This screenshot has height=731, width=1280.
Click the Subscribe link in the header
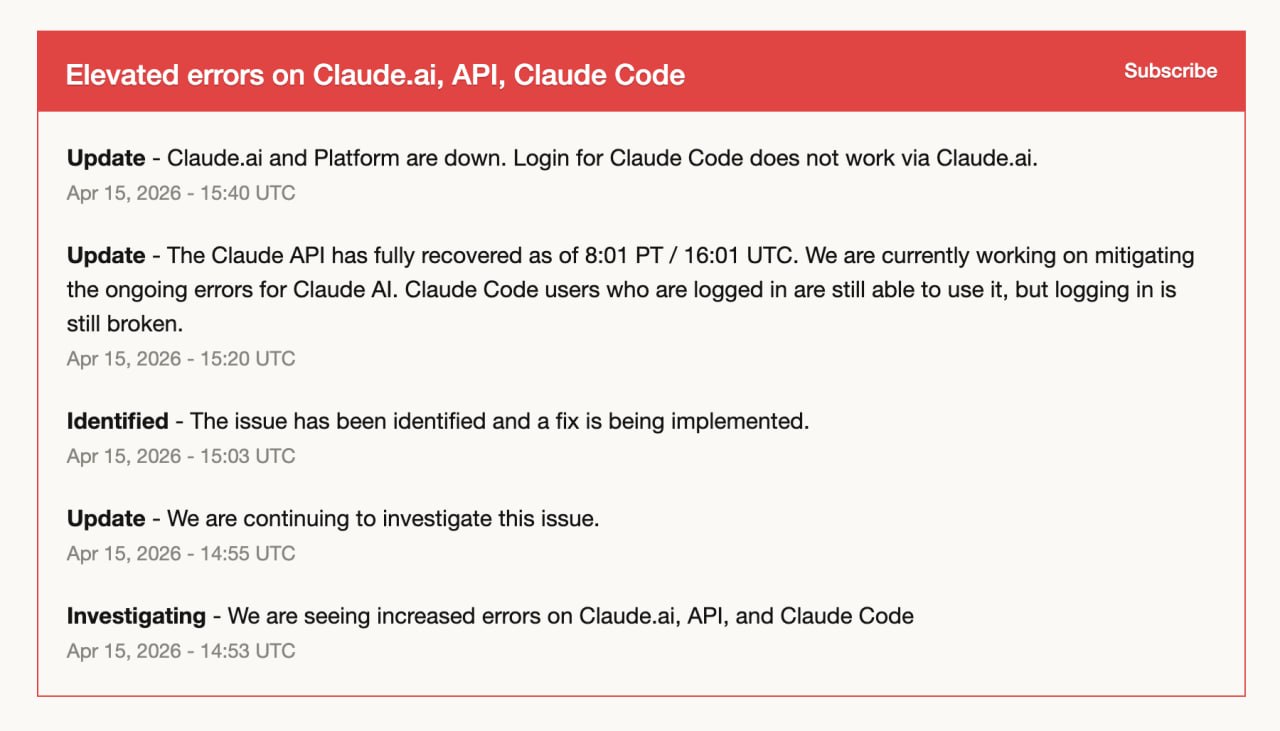click(x=1170, y=71)
